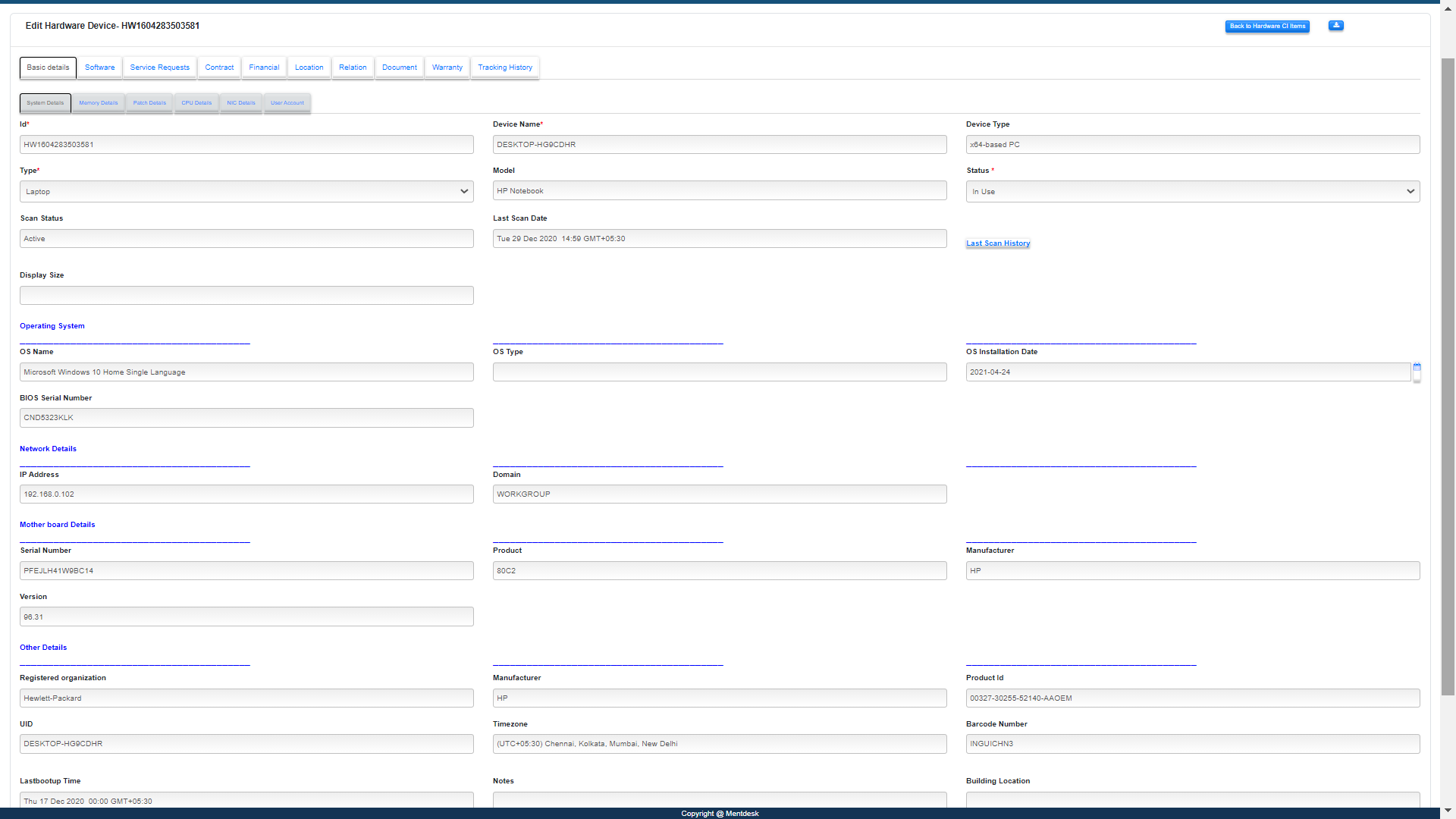Click the IP Address field 192.168.0.102

[246, 494]
